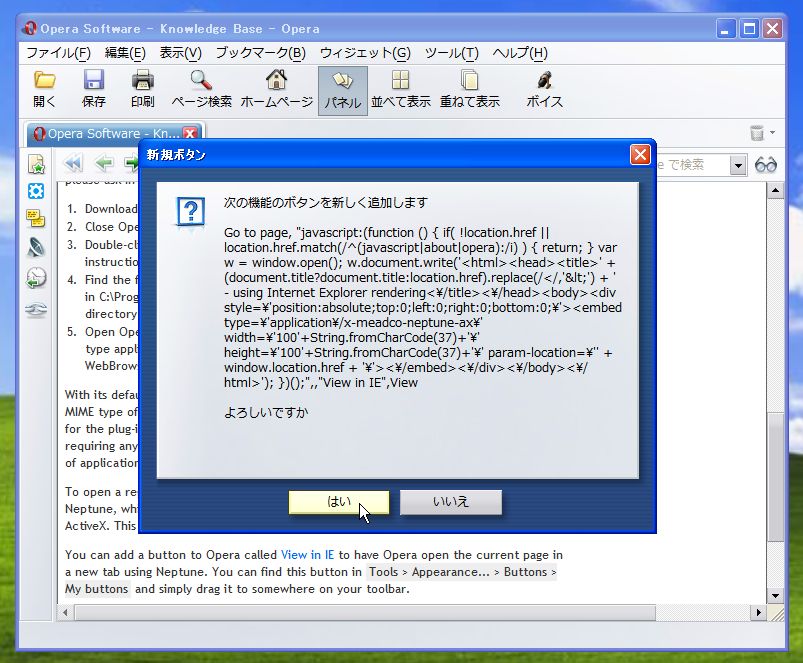Click the Opera logo in title bar

click(x=30, y=28)
